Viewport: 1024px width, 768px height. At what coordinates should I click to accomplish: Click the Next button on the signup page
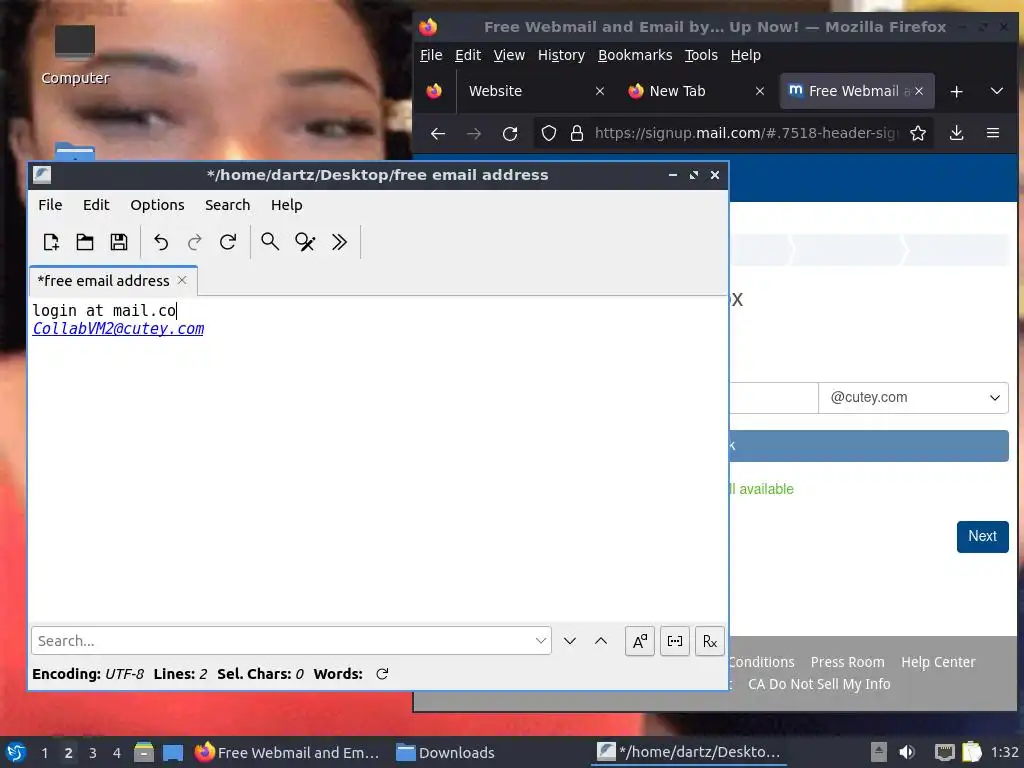click(982, 536)
